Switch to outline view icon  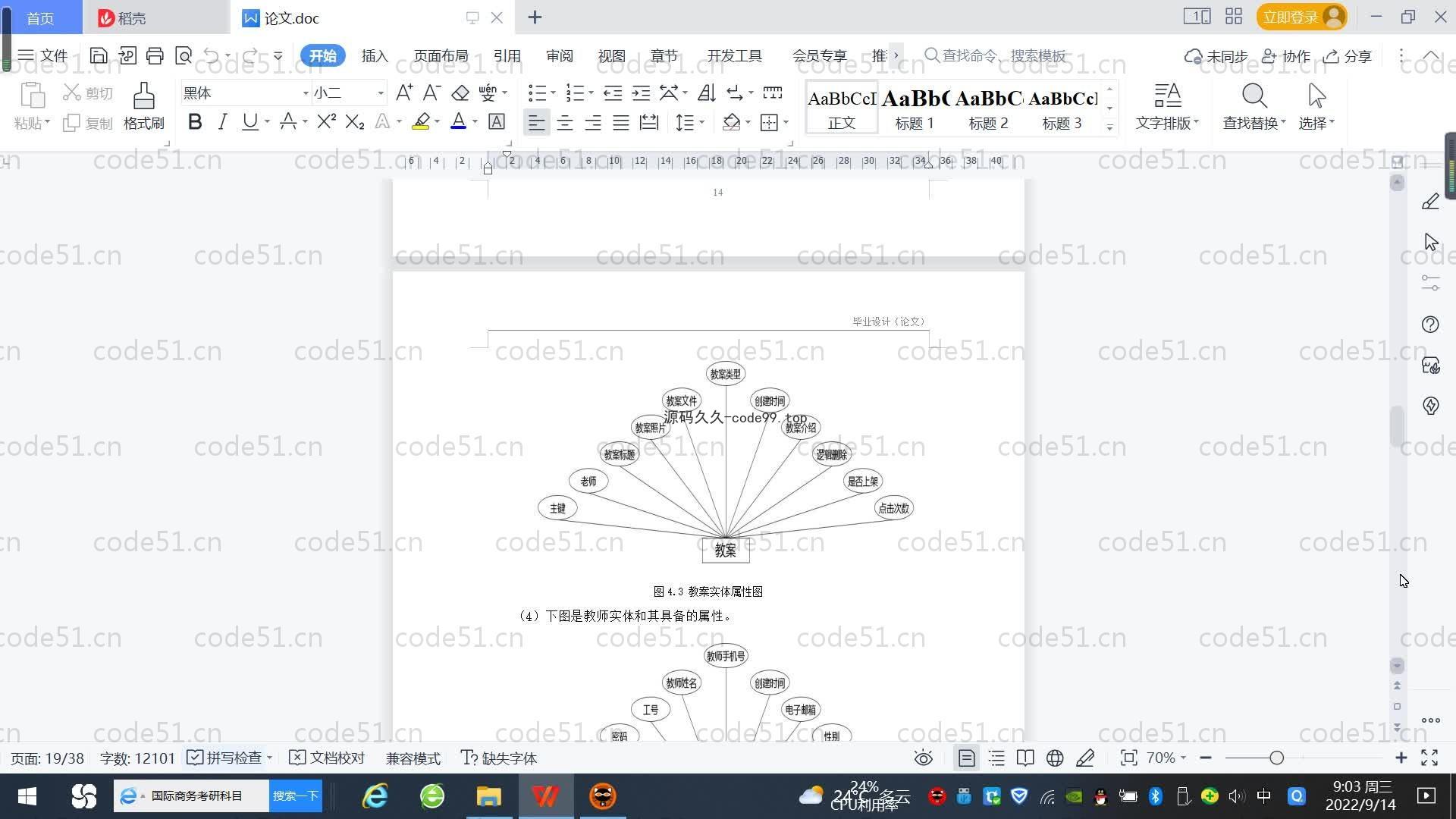[x=996, y=758]
